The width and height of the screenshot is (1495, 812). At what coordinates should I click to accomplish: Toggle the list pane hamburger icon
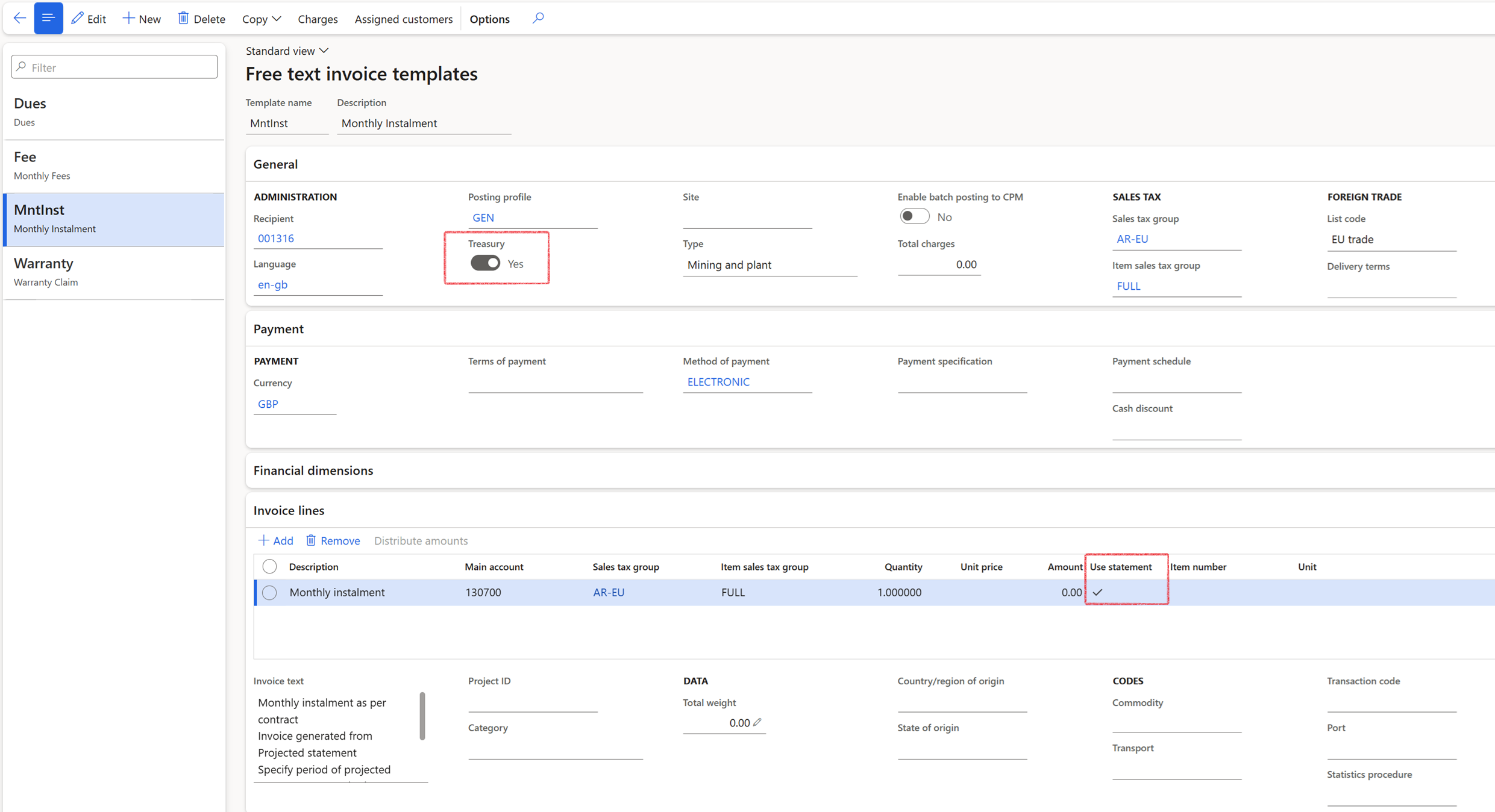tap(48, 18)
